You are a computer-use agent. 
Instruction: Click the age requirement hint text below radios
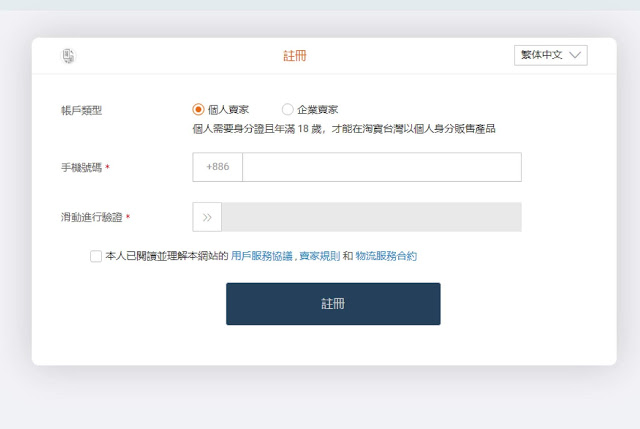pyautogui.click(x=343, y=129)
